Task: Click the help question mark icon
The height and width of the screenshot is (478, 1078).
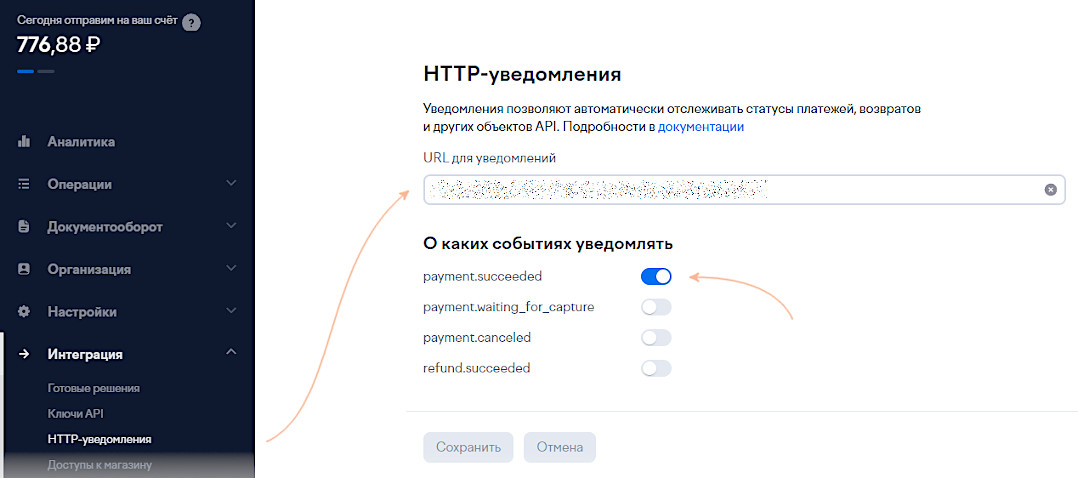Action: point(192,23)
